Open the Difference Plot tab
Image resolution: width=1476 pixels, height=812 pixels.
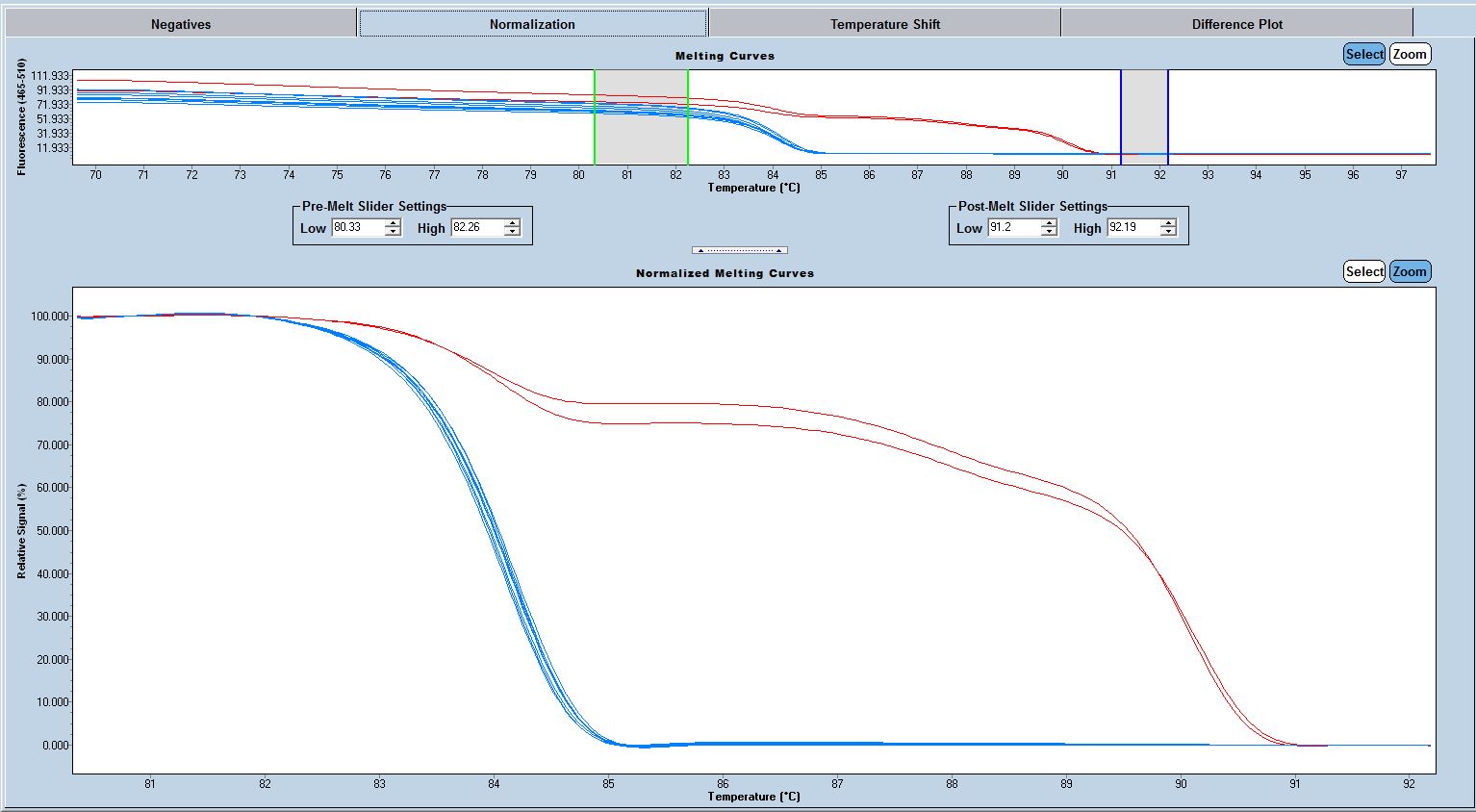[1237, 24]
